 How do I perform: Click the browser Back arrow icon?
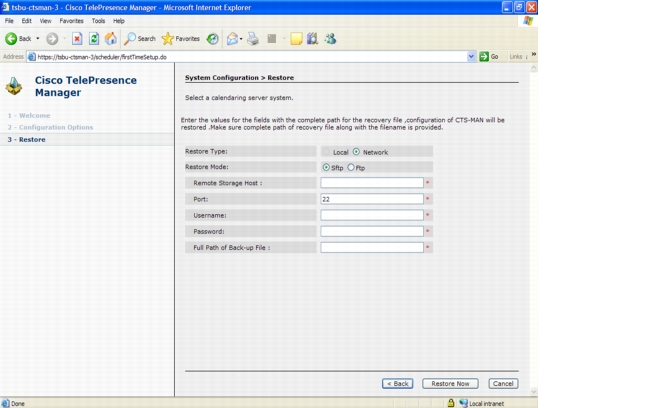[x=11, y=39]
